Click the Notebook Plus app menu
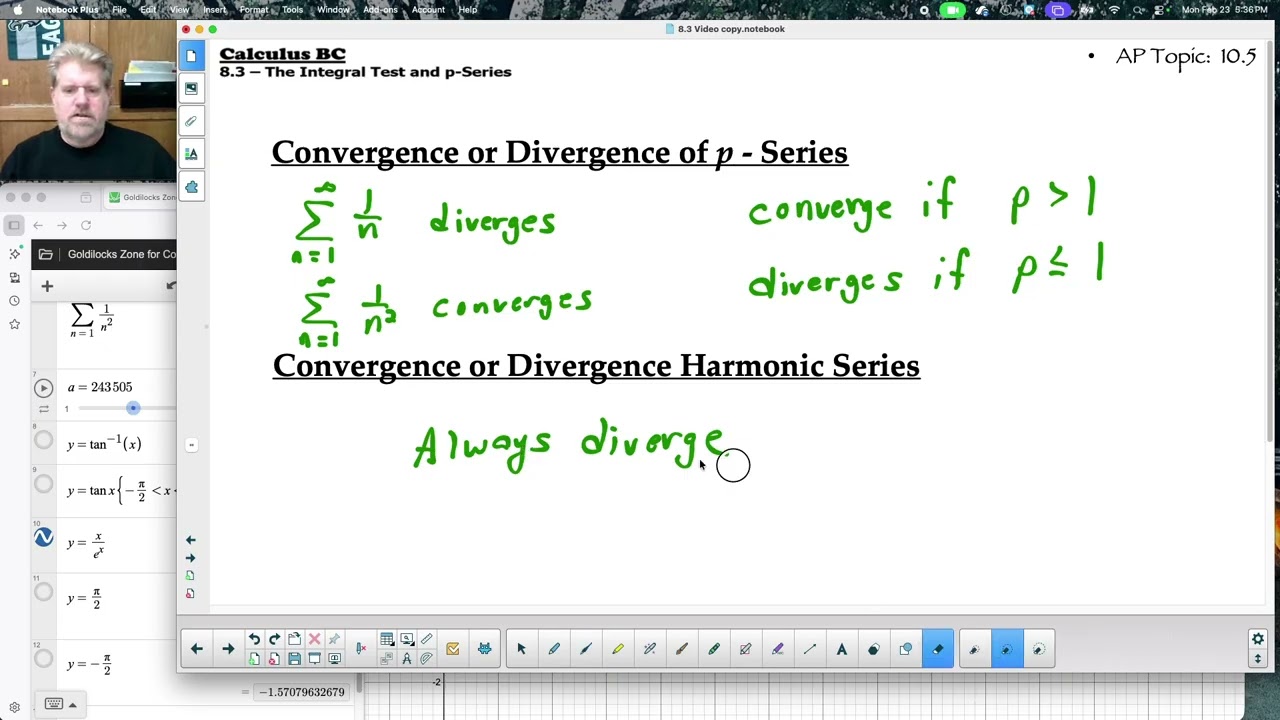Image resolution: width=1280 pixels, height=720 pixels. pos(67,9)
